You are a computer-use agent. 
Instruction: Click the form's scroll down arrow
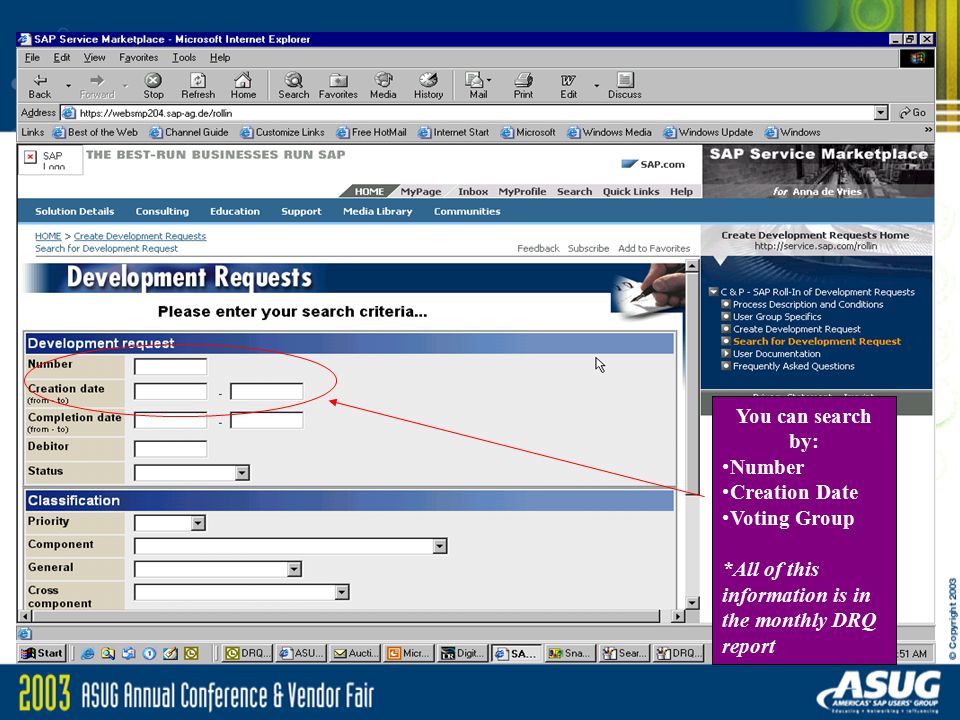[692, 602]
